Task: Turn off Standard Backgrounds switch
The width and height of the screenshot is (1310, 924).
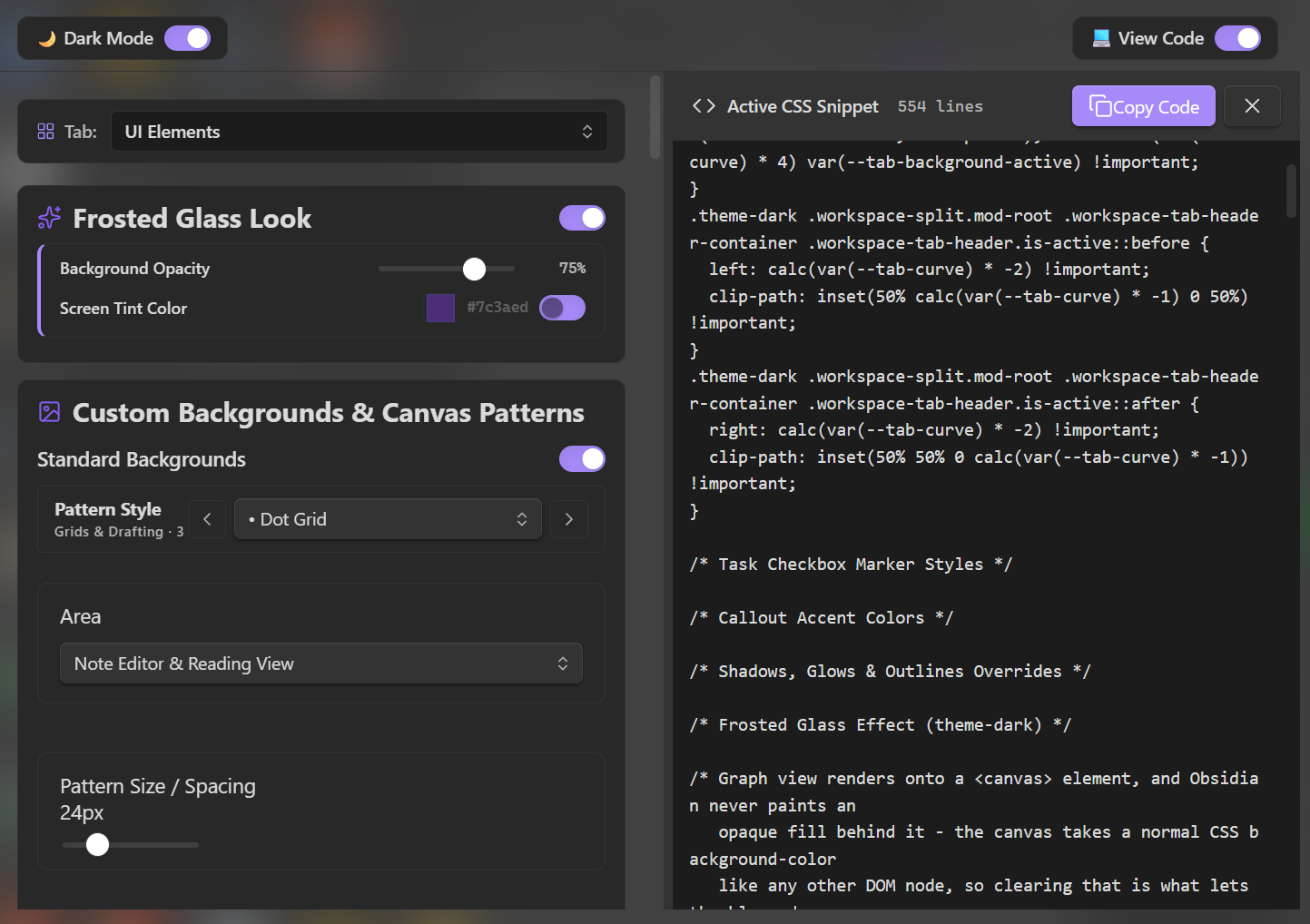Action: coord(582,459)
